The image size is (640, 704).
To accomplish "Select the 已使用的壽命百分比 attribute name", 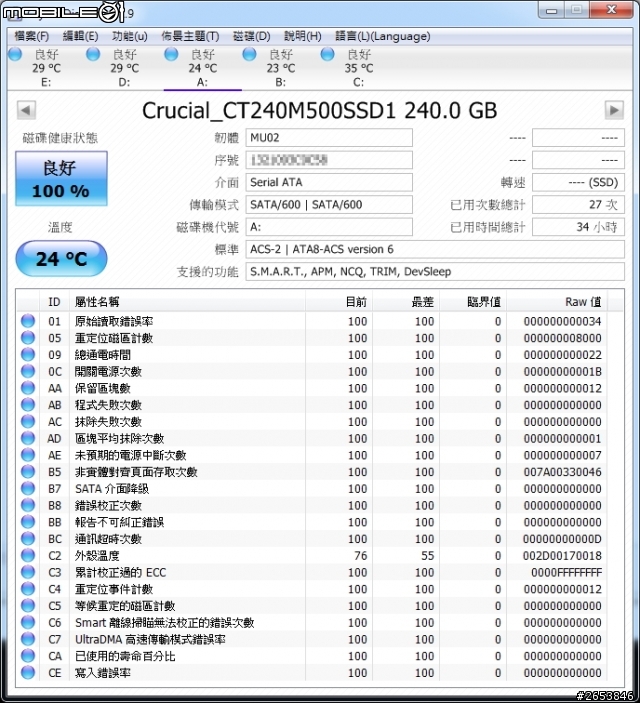I will tap(125, 656).
